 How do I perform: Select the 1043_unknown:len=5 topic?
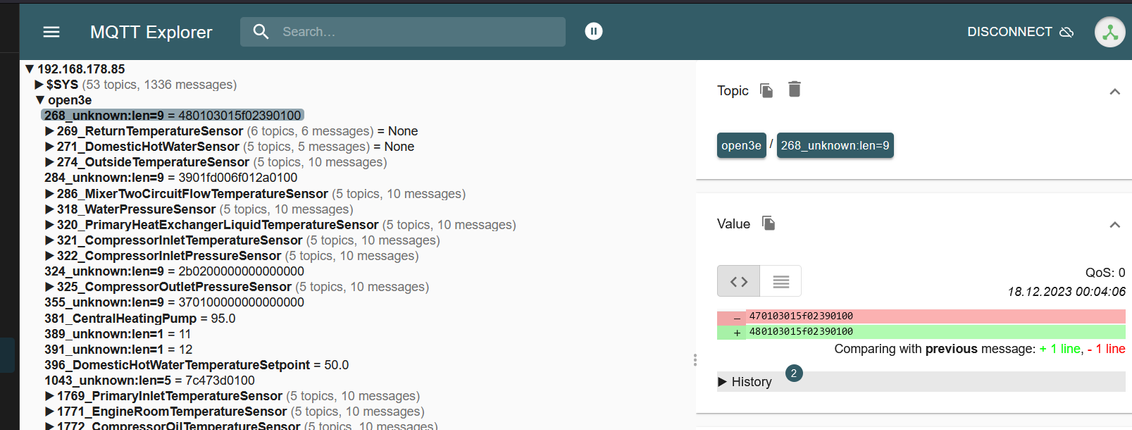pyautogui.click(x=149, y=380)
